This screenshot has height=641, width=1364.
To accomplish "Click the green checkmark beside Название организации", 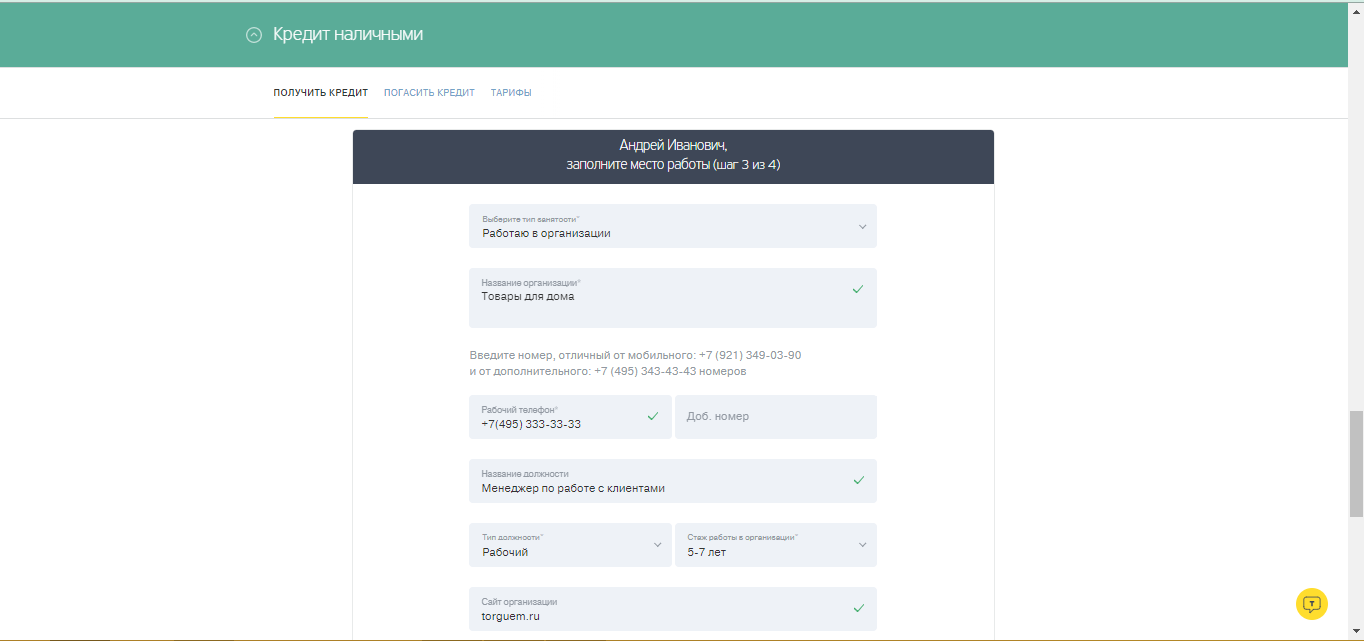I will (857, 288).
